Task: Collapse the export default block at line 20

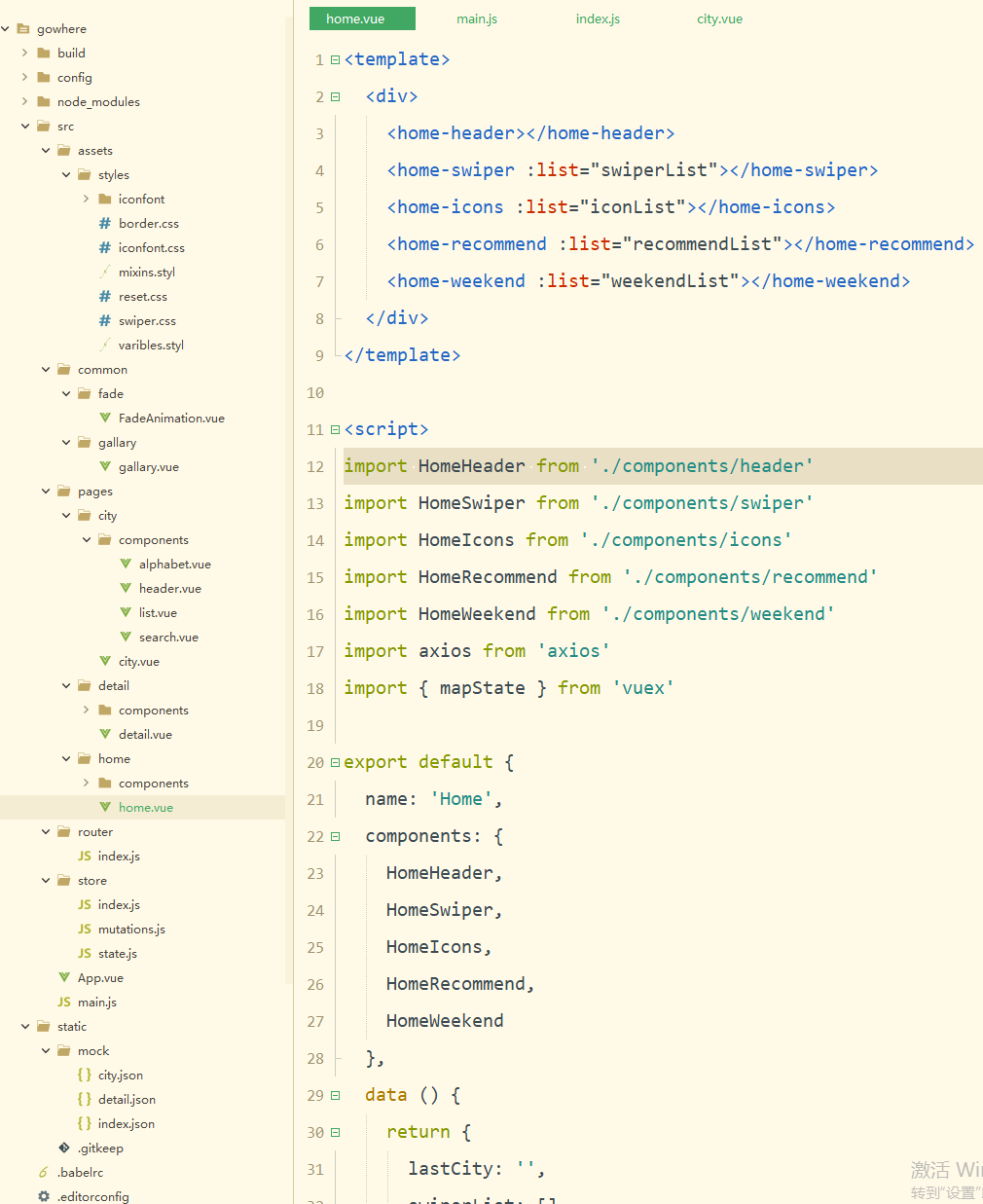Action: click(334, 762)
